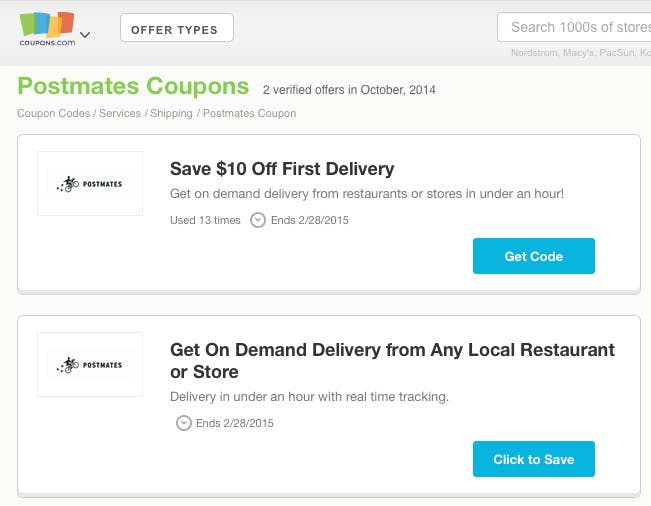Viewport: 651px width, 506px height.
Task: Open the Coupon Codes breadcrumb link
Action: click(54, 113)
